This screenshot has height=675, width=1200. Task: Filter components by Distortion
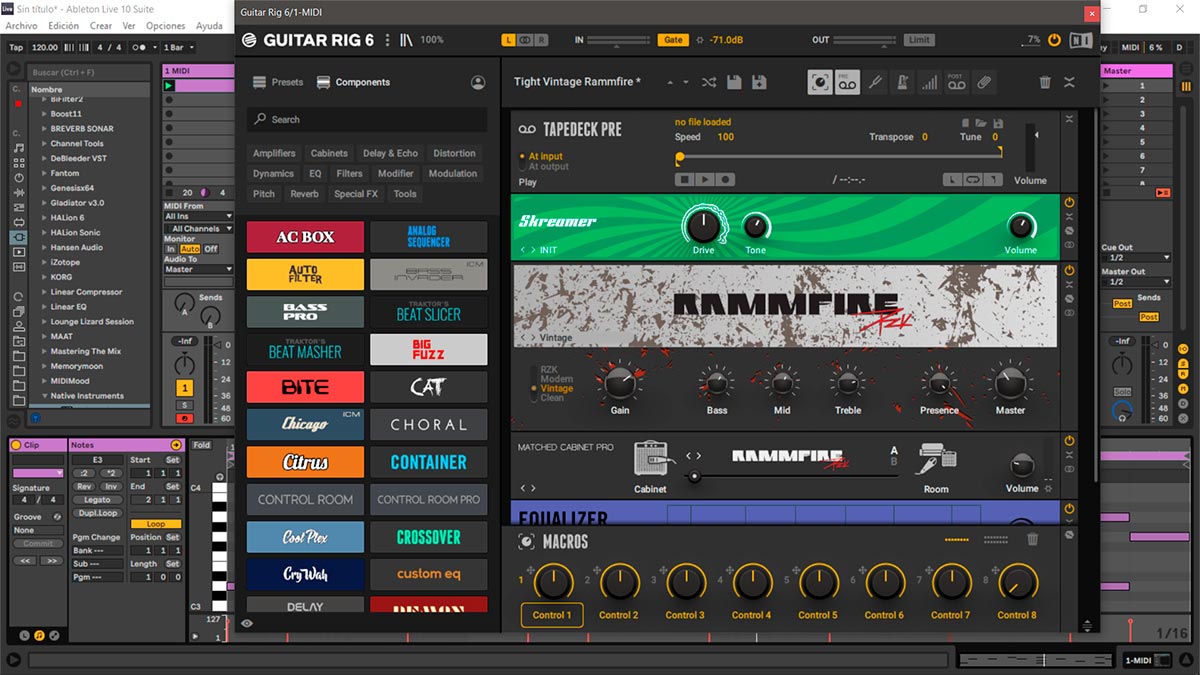(454, 153)
